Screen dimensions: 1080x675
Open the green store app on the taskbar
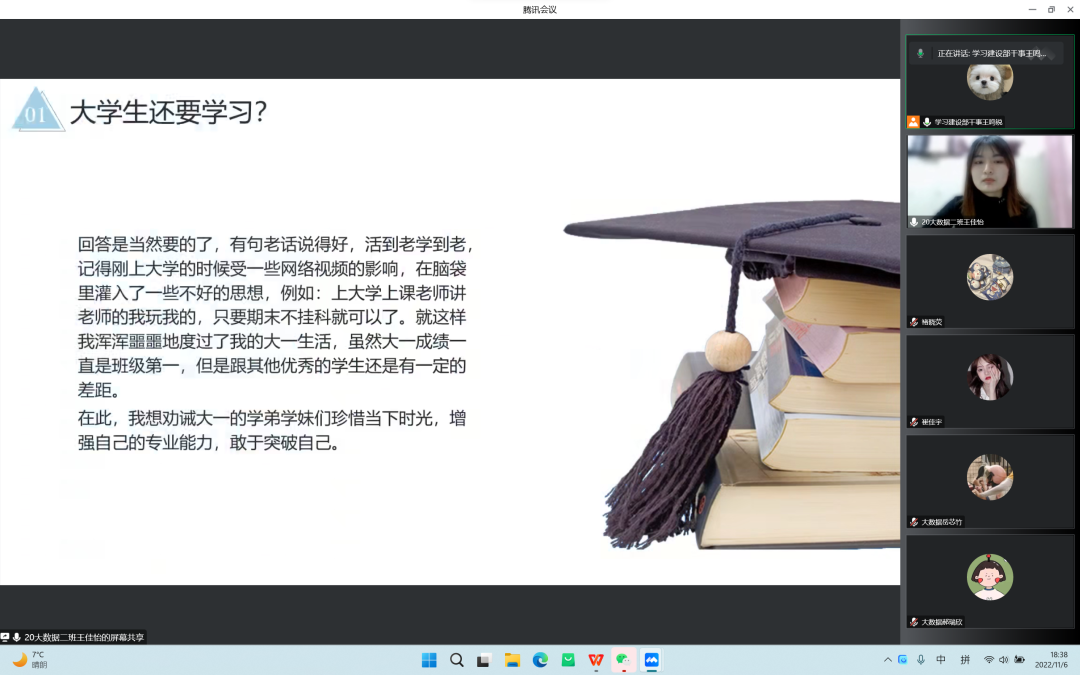568,660
